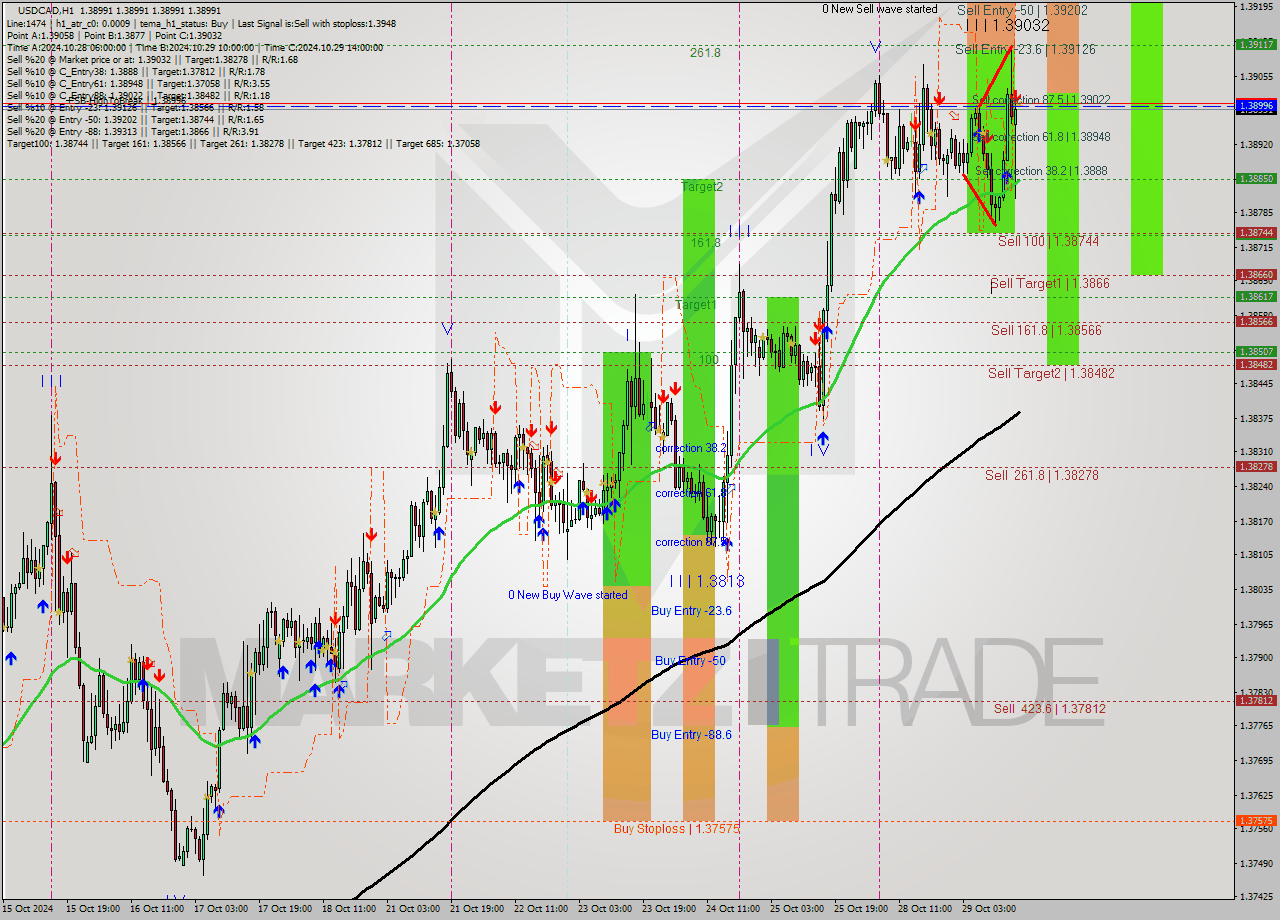Click the 'Sell Target1 | 1.3866' label

1050,283
